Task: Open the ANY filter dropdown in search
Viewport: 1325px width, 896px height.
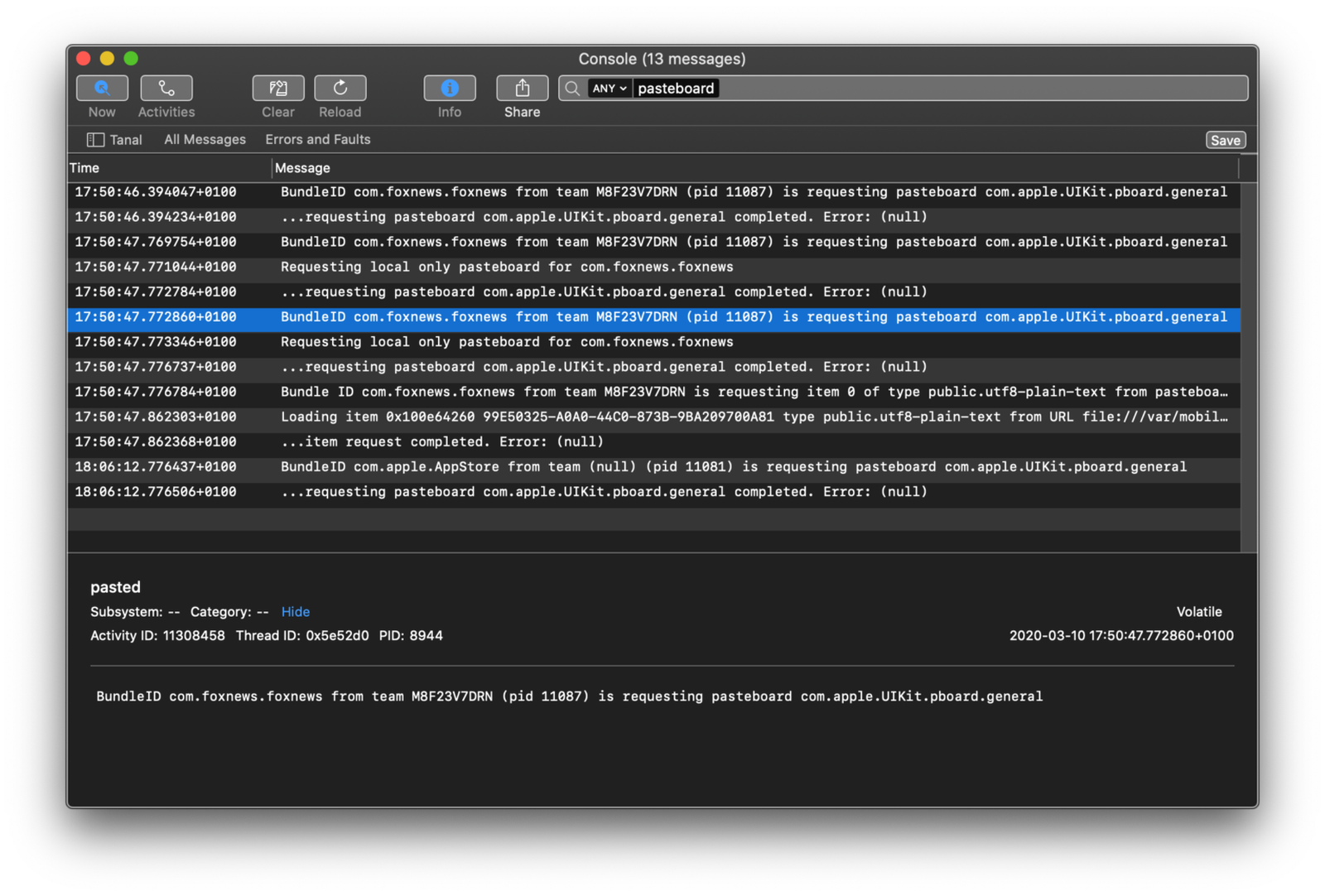Action: pyautogui.click(x=609, y=88)
